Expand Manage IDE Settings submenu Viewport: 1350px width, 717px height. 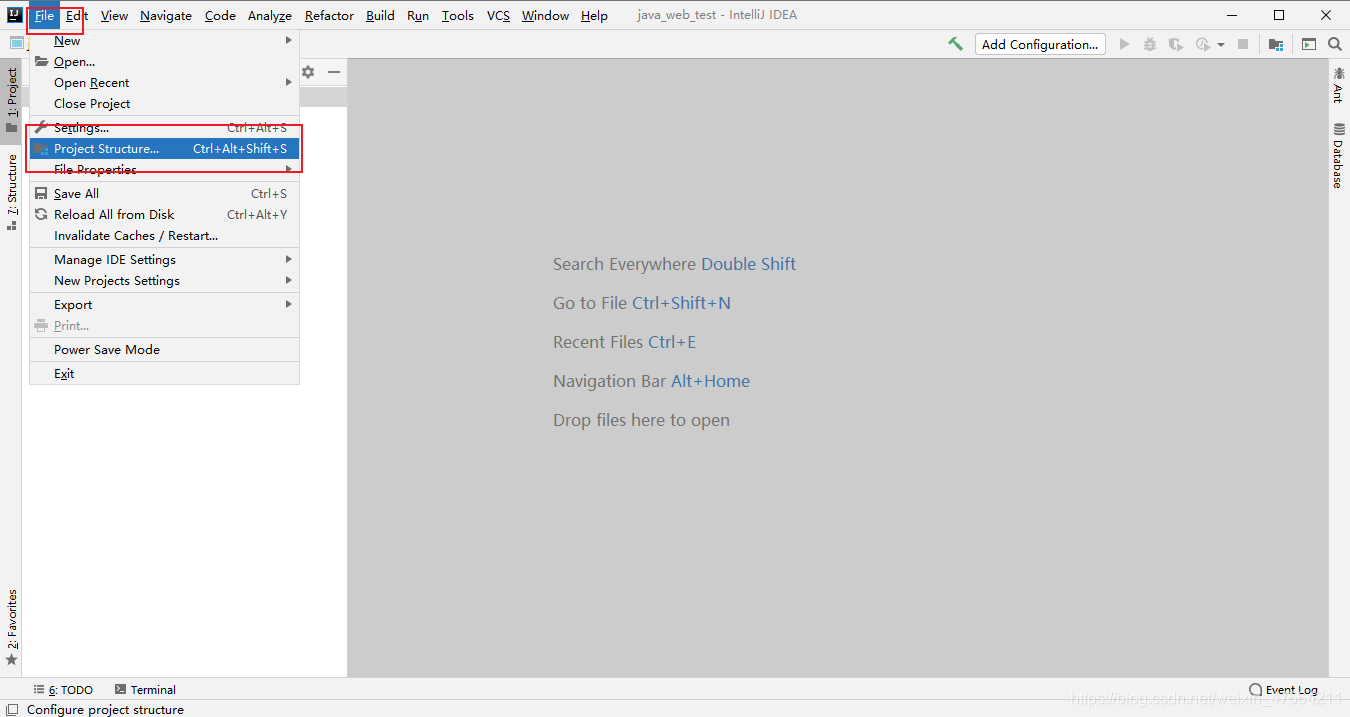164,260
